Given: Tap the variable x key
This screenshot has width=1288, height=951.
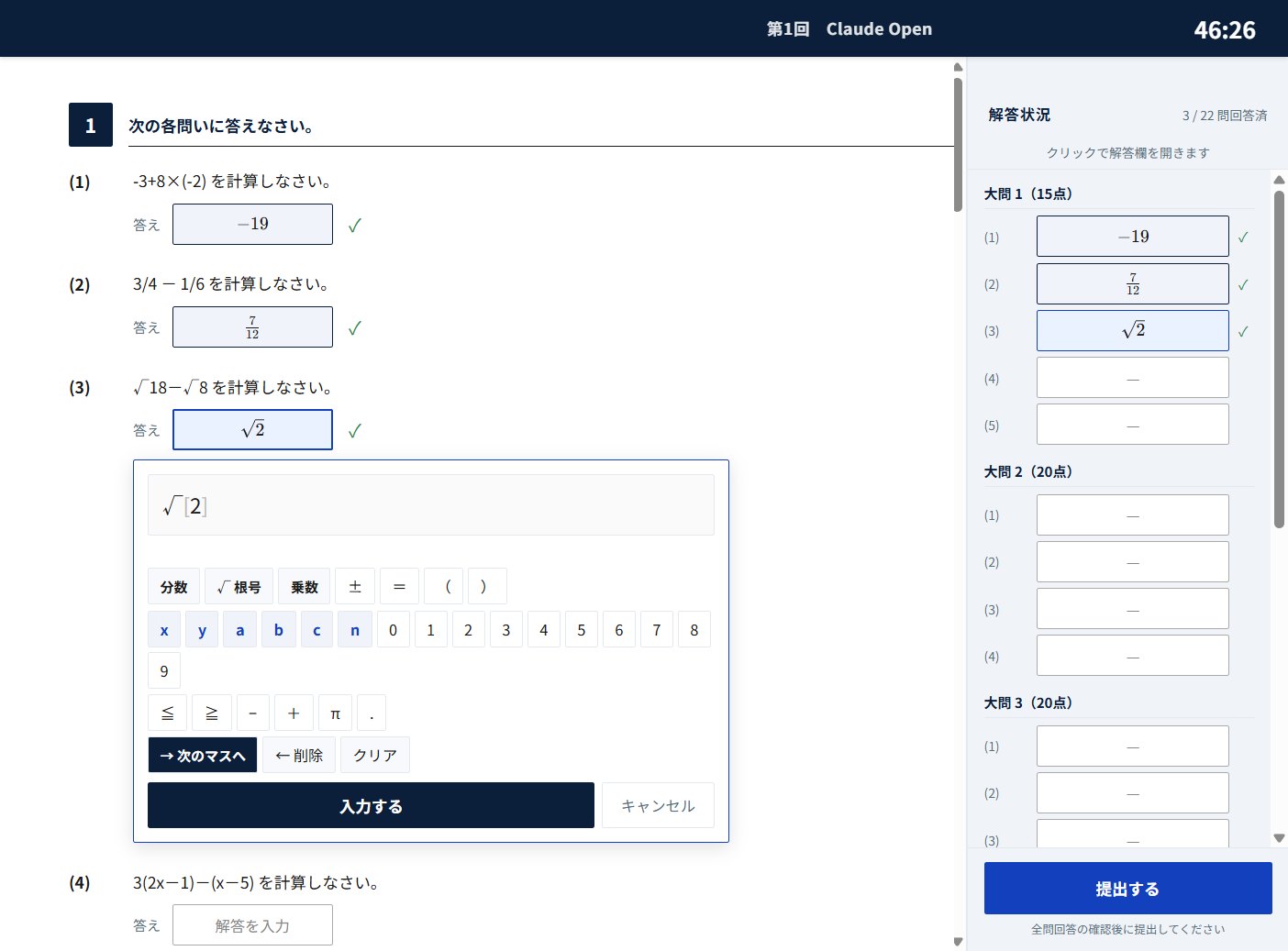Looking at the screenshot, I should pos(164,630).
